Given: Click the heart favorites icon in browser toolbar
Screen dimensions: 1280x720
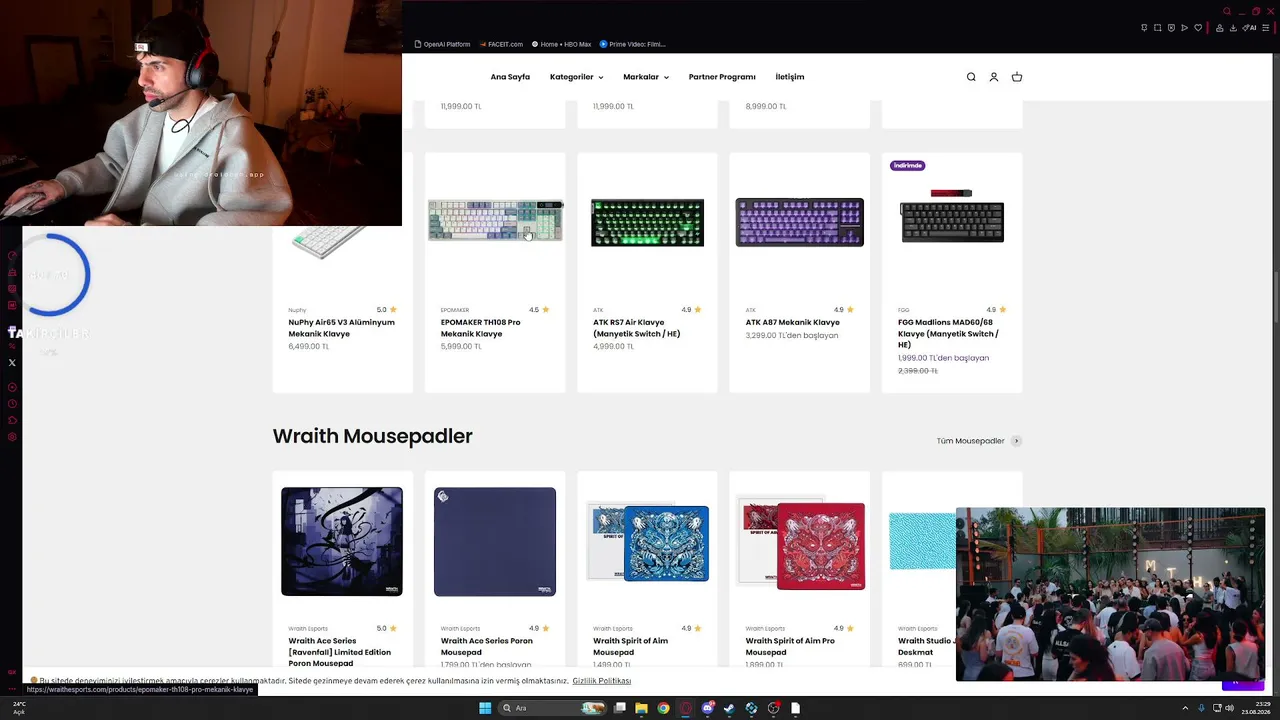Looking at the screenshot, I should click(1198, 28).
